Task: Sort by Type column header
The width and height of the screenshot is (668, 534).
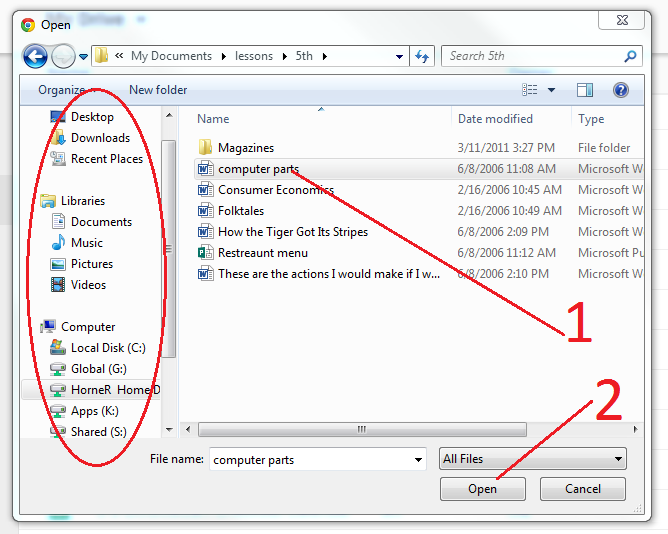Action: (x=591, y=119)
